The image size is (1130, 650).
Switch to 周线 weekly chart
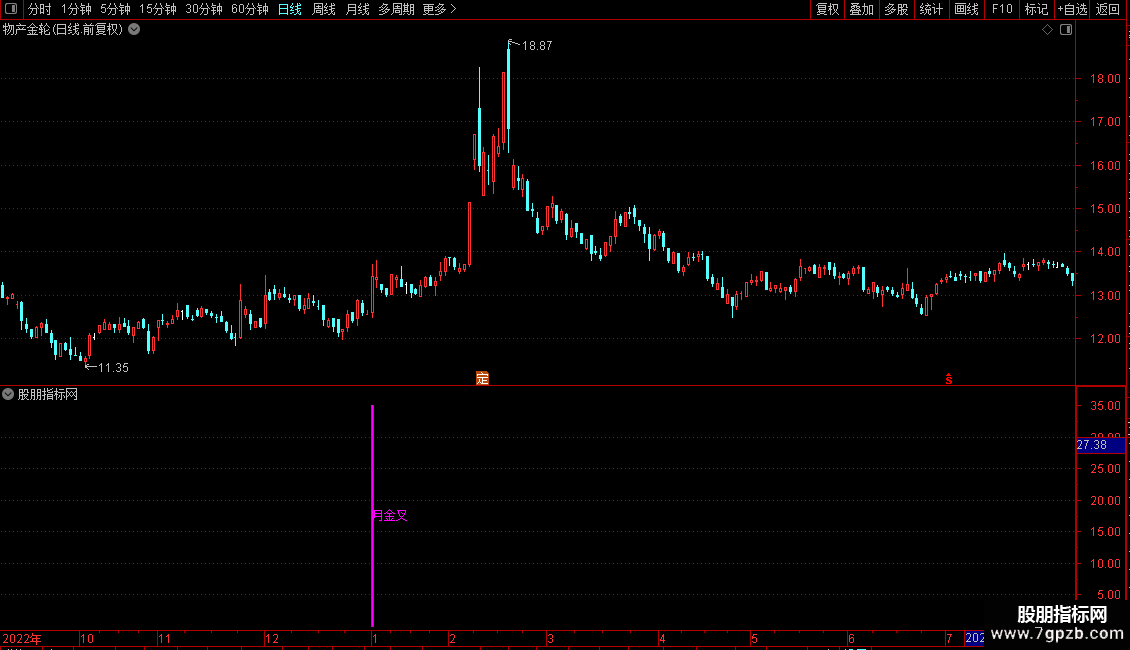point(324,9)
